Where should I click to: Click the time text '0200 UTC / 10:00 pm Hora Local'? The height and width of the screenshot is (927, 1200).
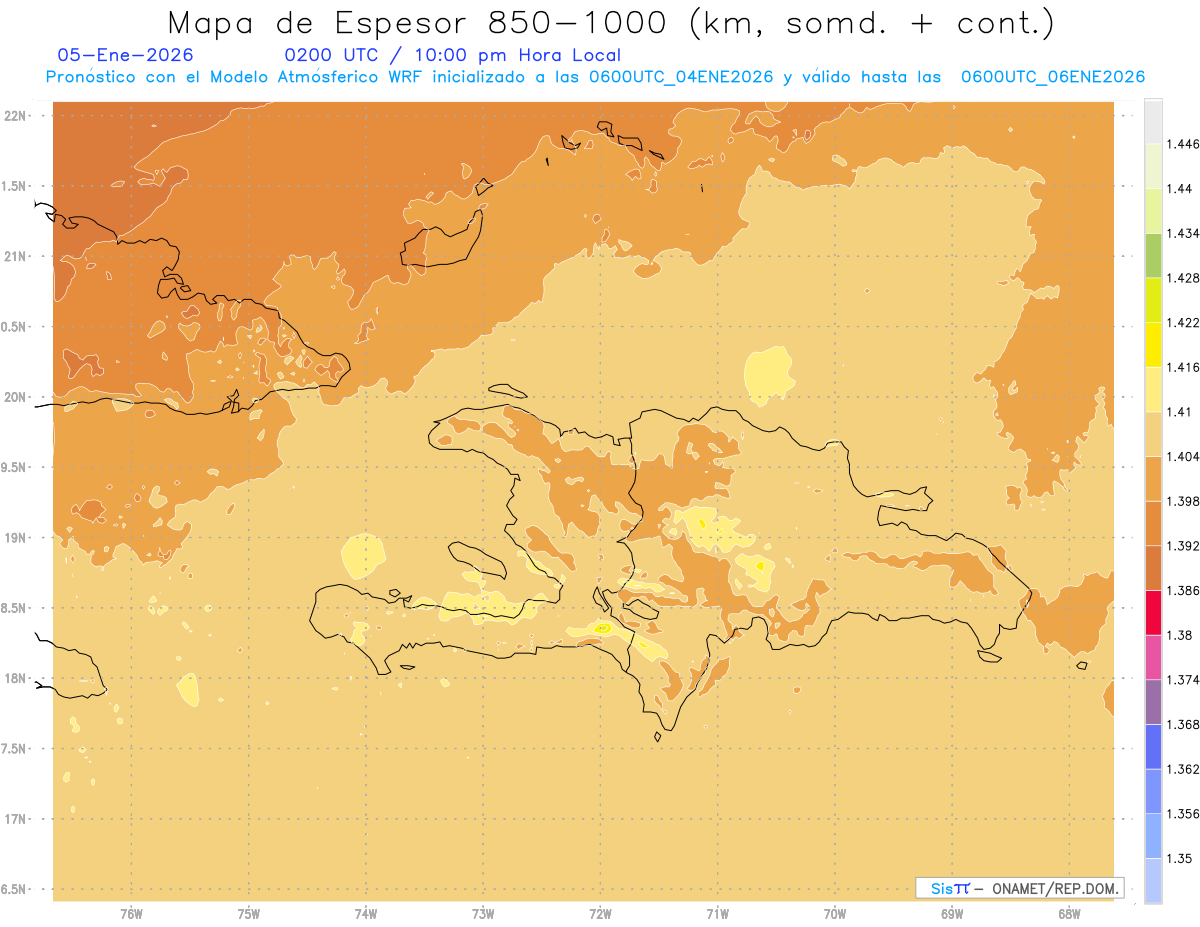coord(452,55)
